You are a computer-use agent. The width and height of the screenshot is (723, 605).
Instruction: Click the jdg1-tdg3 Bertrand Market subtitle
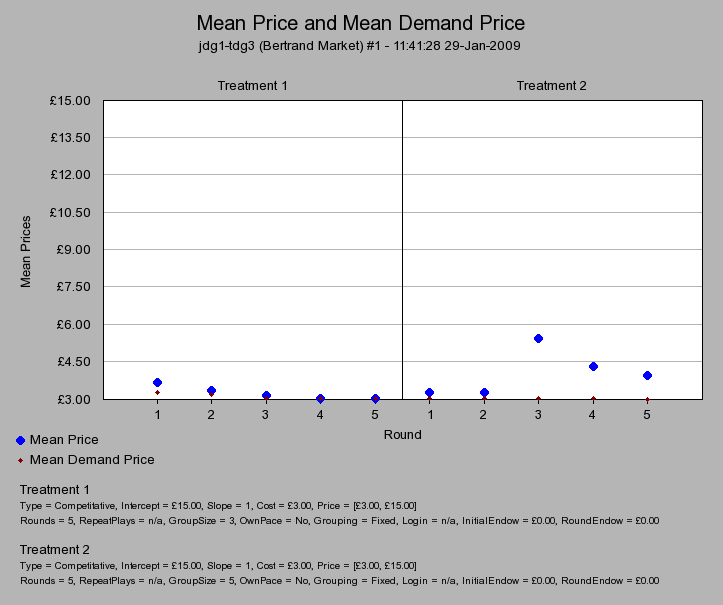click(360, 46)
